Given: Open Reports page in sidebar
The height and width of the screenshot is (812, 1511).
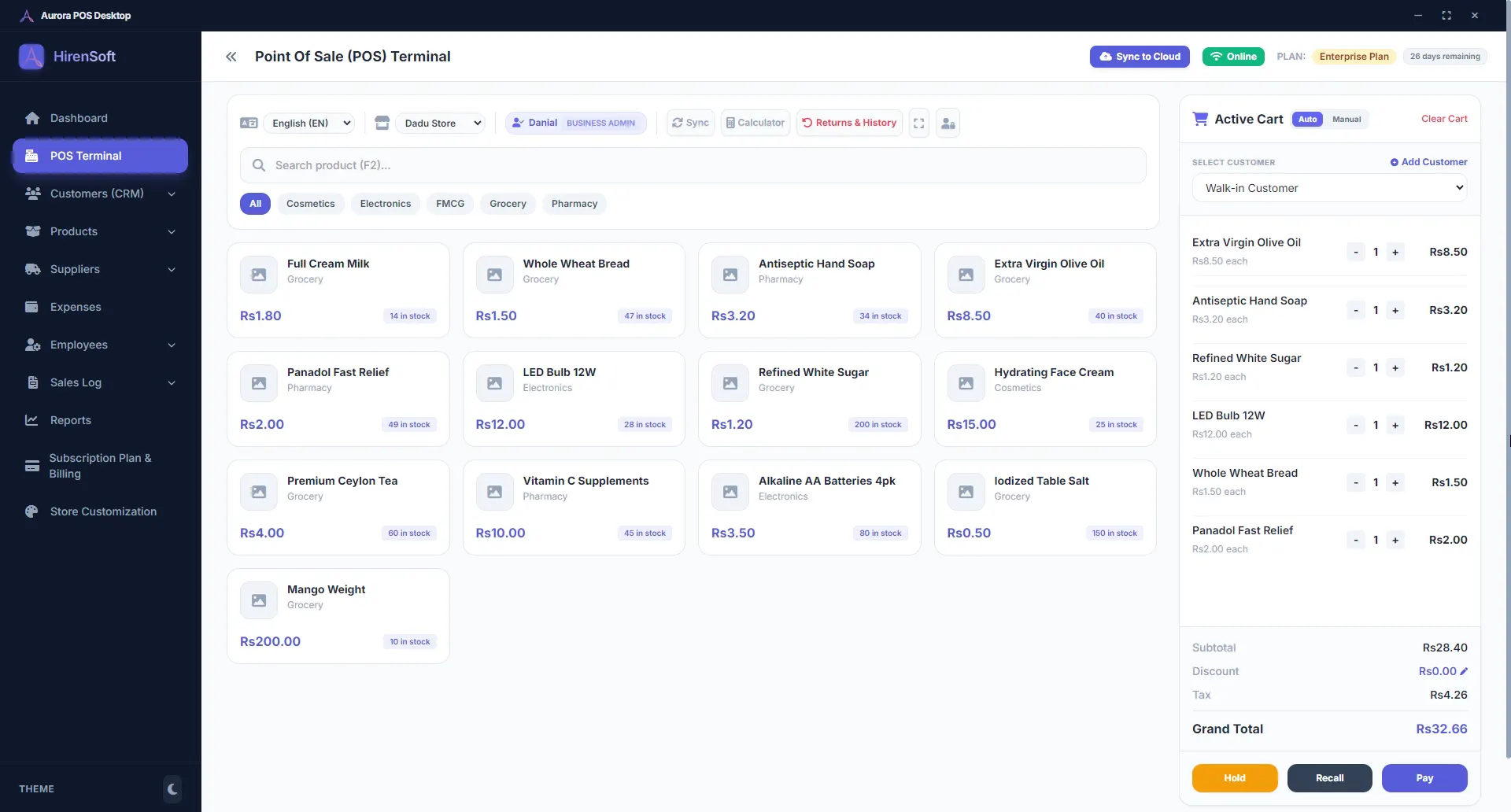Looking at the screenshot, I should 100,420.
